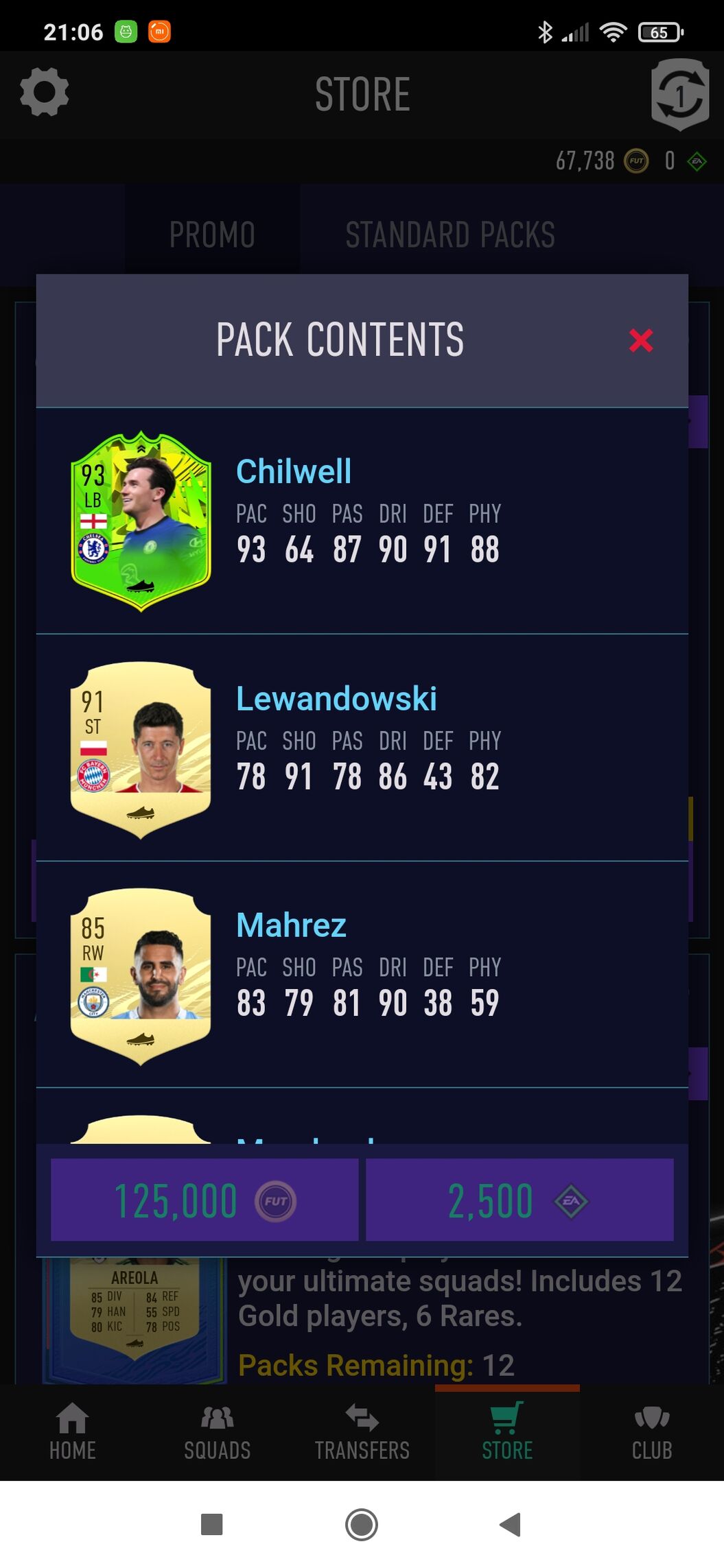Select the Lewandowski player card
The image size is (724, 1568).
coord(141,750)
